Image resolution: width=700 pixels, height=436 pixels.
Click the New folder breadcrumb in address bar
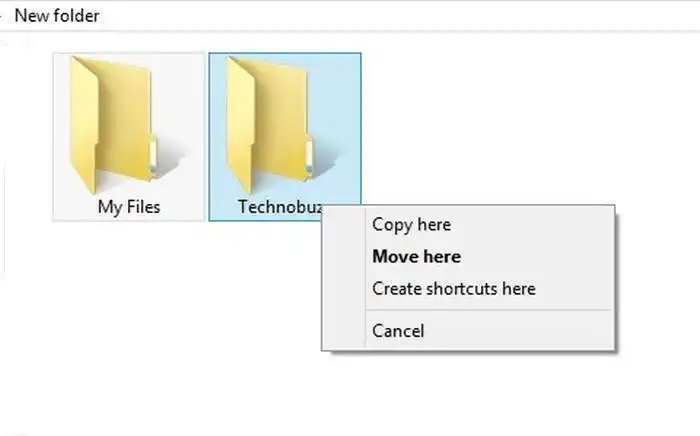[56, 16]
